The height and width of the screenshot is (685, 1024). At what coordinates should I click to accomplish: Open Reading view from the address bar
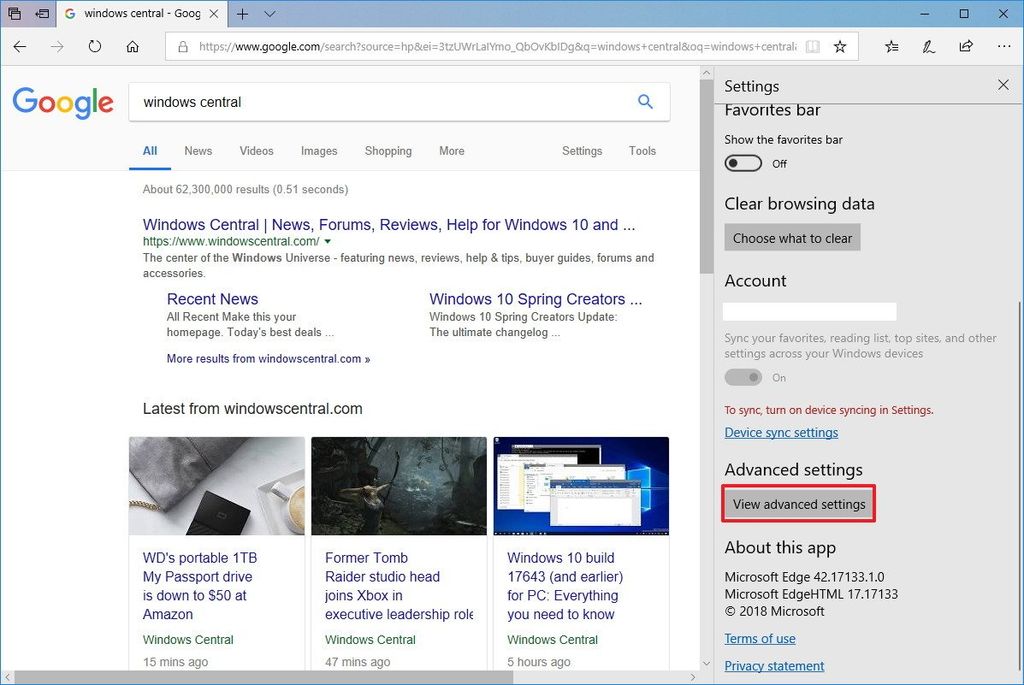[813, 46]
